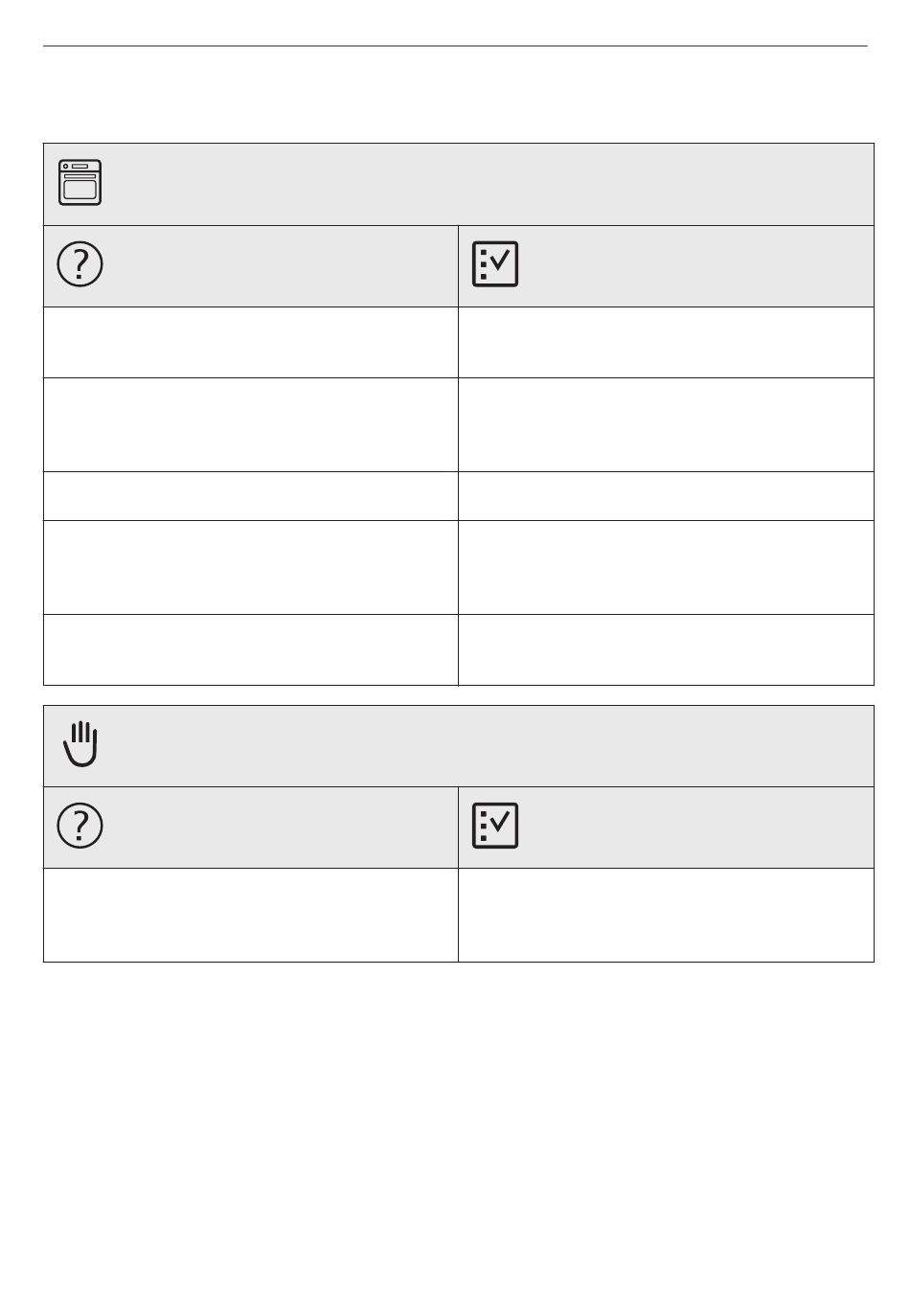
Task: Click the oven appliance icon
Action: click(x=80, y=183)
